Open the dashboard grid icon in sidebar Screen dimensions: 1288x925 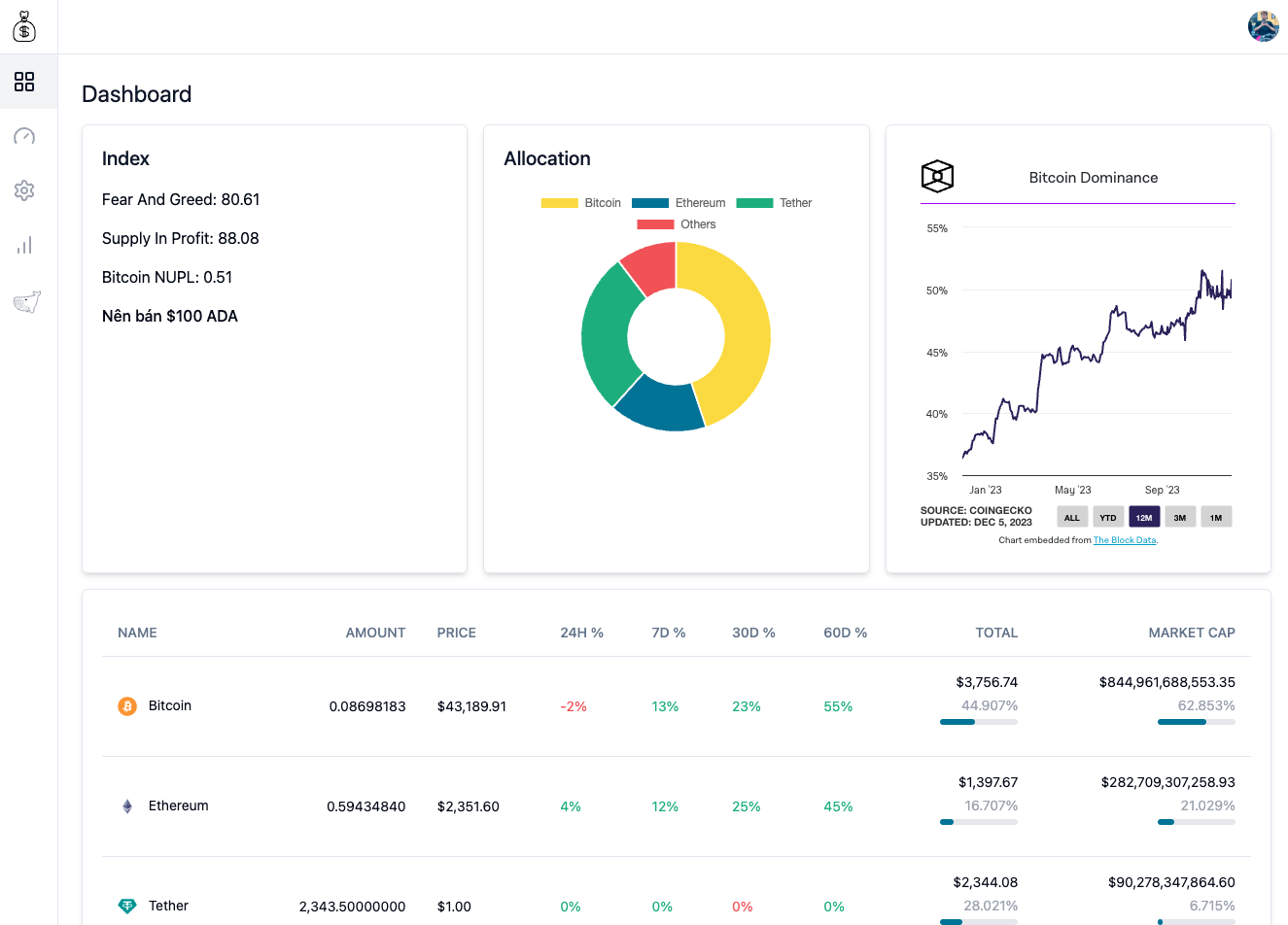point(24,82)
